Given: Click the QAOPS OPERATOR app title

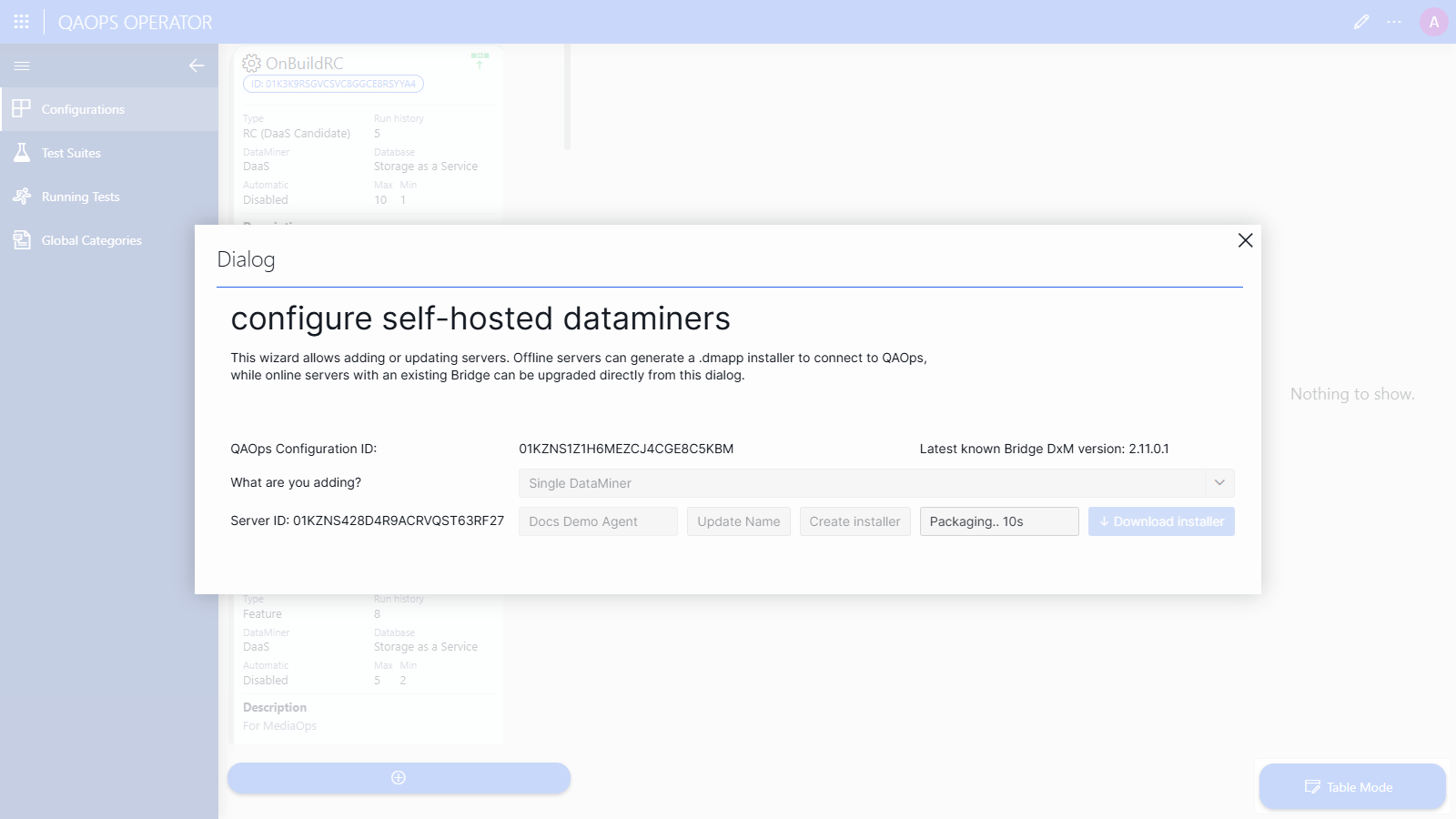Looking at the screenshot, I should (136, 23).
